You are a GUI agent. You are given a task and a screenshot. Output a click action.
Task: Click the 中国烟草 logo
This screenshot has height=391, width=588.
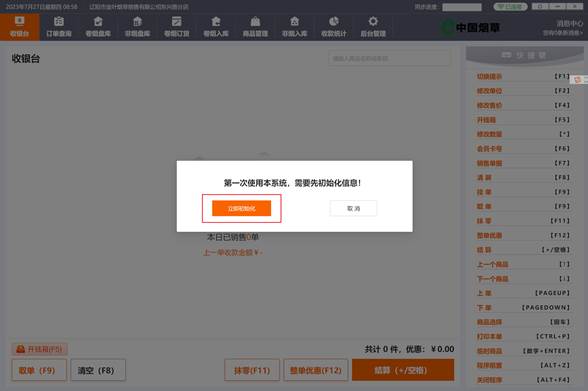470,27
